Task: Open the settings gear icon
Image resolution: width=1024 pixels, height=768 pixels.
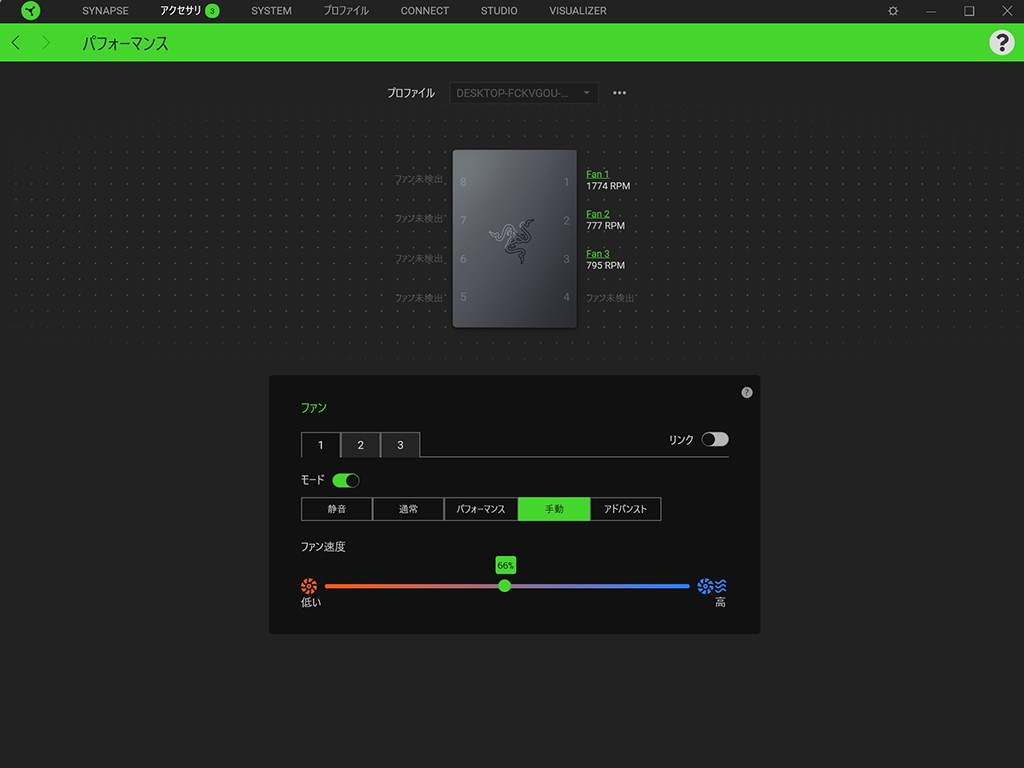Action: [x=893, y=11]
